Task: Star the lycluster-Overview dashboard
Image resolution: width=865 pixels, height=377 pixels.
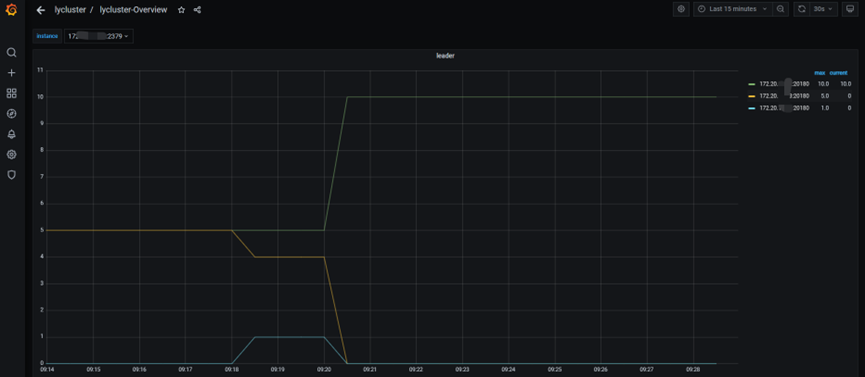Action: coord(181,10)
